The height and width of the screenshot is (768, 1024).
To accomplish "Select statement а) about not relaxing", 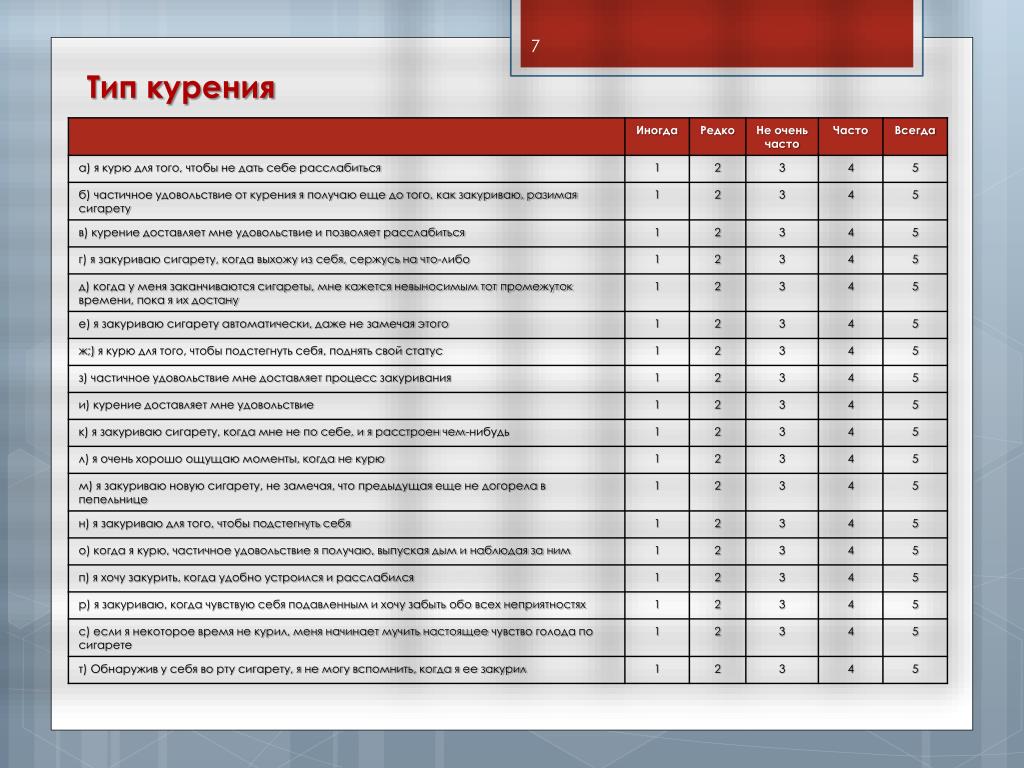I will [229, 168].
